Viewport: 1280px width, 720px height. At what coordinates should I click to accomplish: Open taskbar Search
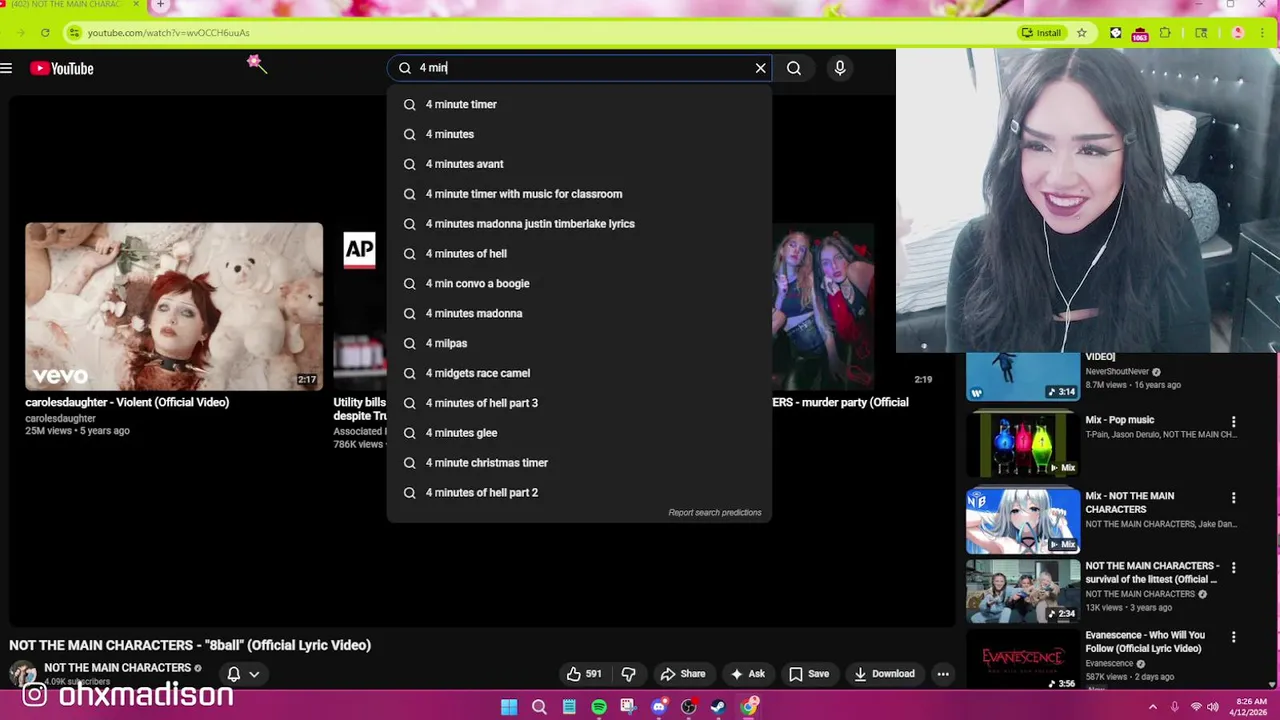point(539,707)
